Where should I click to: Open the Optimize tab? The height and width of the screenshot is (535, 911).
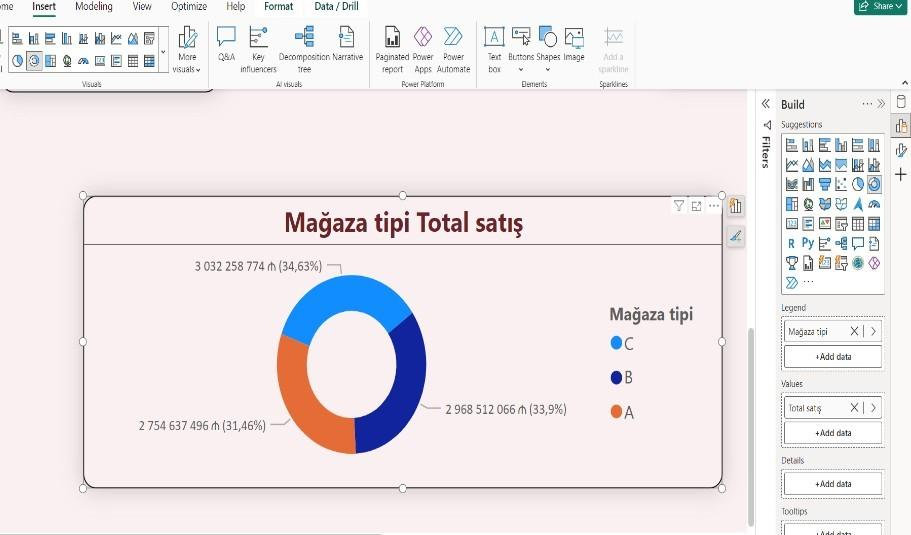tap(189, 6)
